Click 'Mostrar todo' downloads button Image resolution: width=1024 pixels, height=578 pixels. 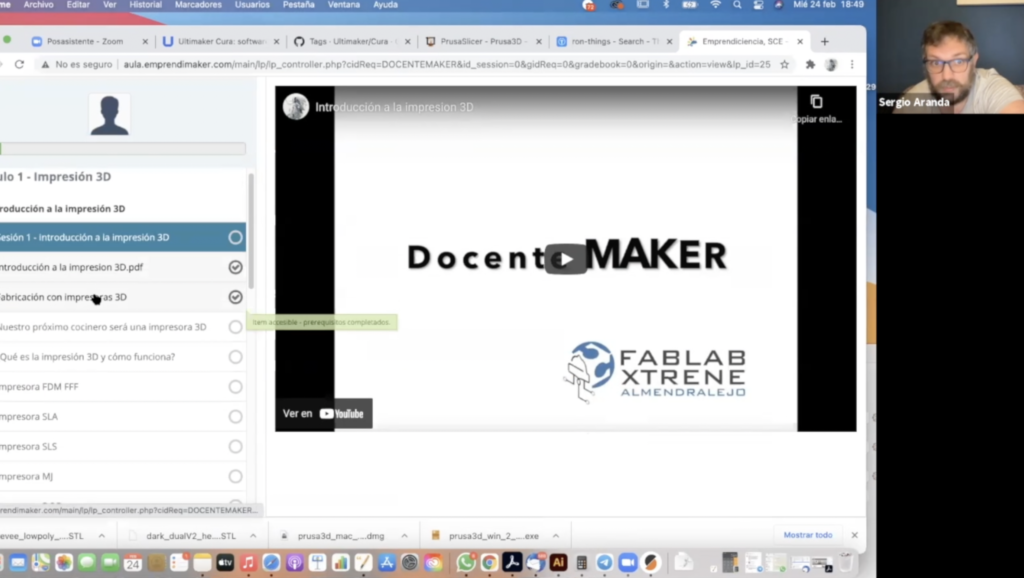(x=808, y=535)
